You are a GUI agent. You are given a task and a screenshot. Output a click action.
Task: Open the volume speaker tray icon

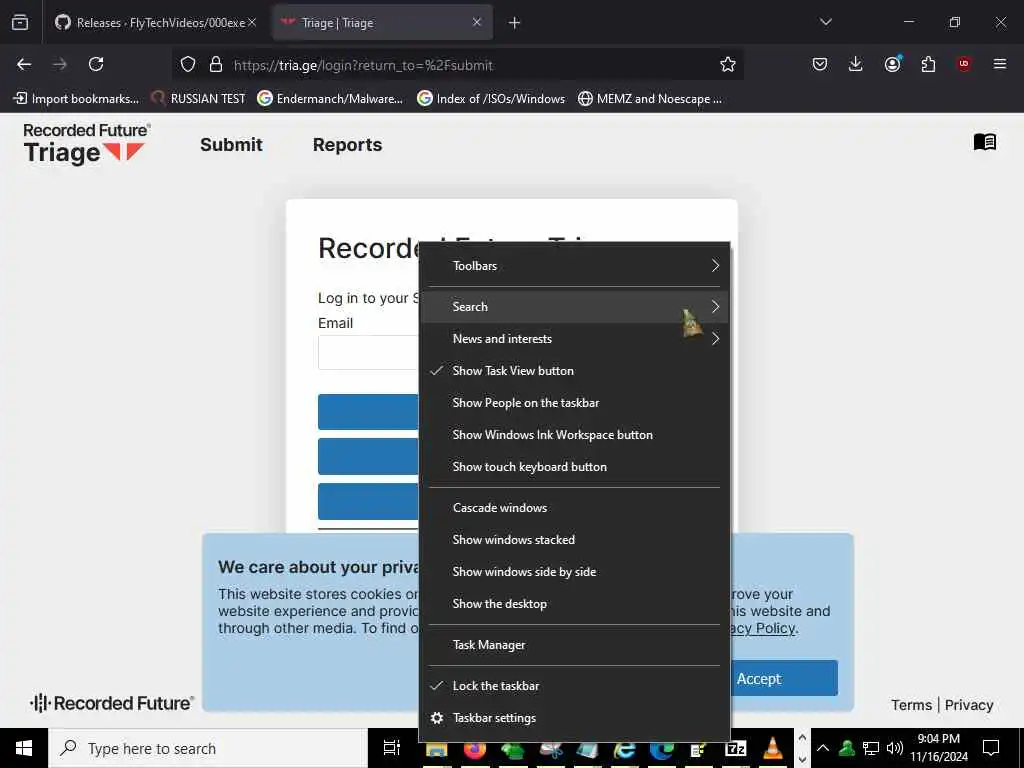[895, 748]
